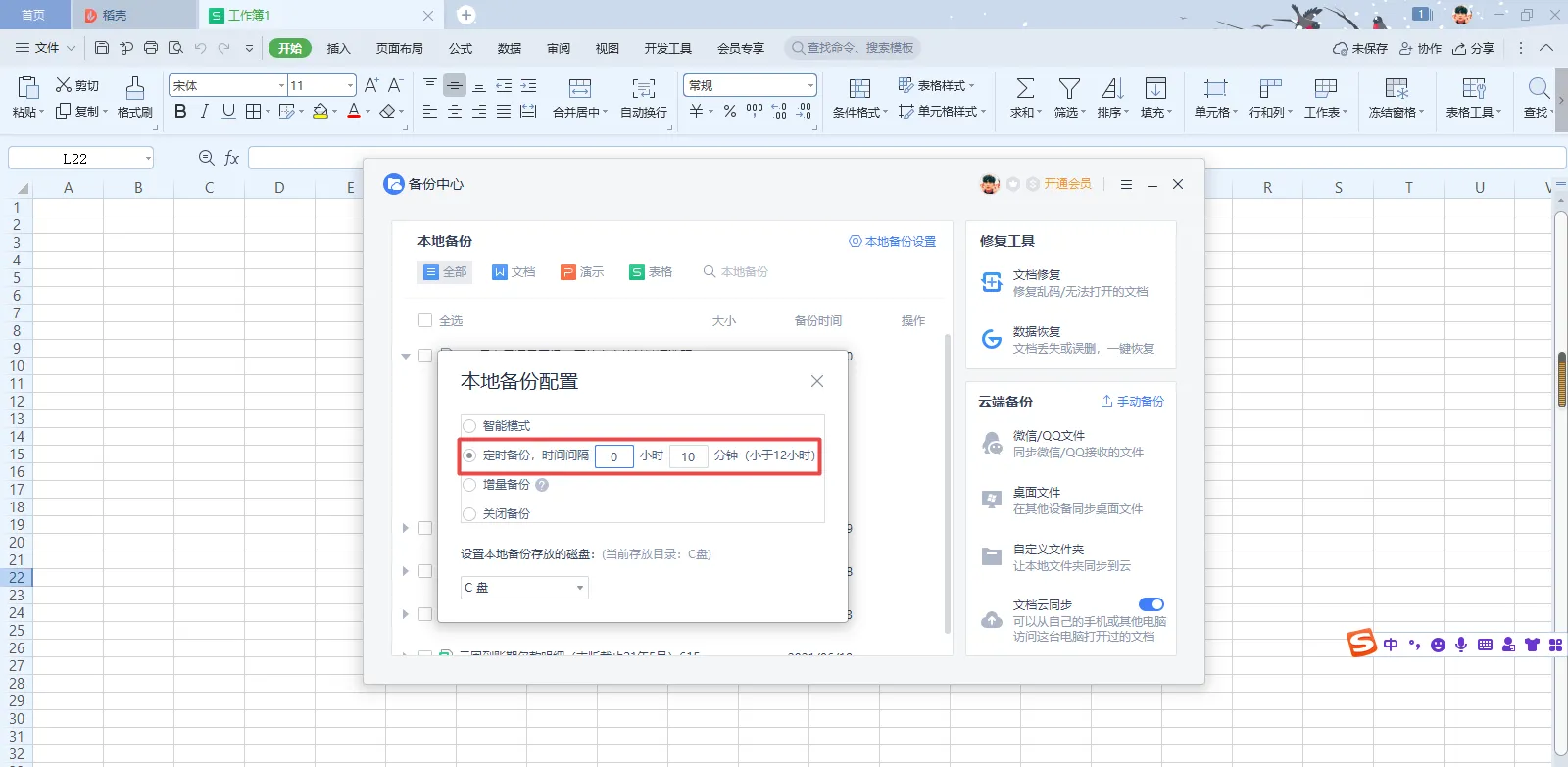This screenshot has height=767, width=1568.
Task: Click the Undo icon in quick toolbar
Action: pyautogui.click(x=200, y=47)
